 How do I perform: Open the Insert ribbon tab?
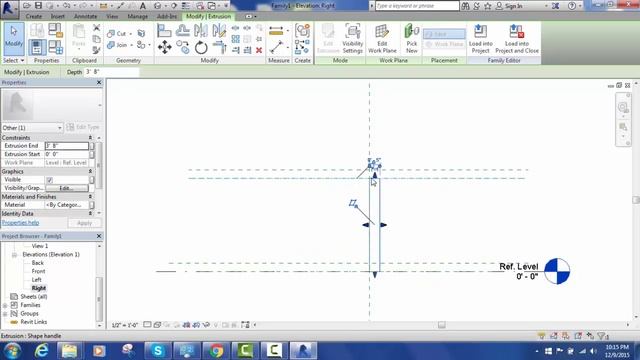point(58,16)
